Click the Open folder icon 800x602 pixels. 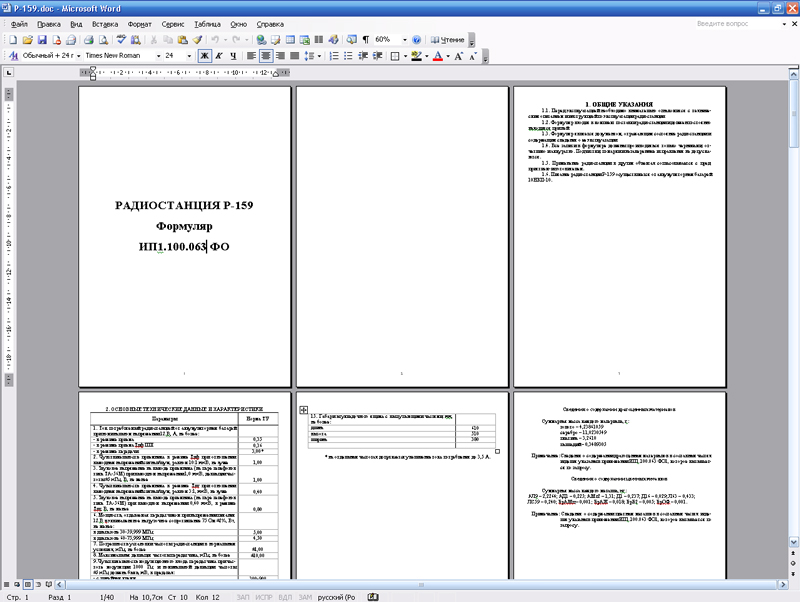tap(27, 40)
